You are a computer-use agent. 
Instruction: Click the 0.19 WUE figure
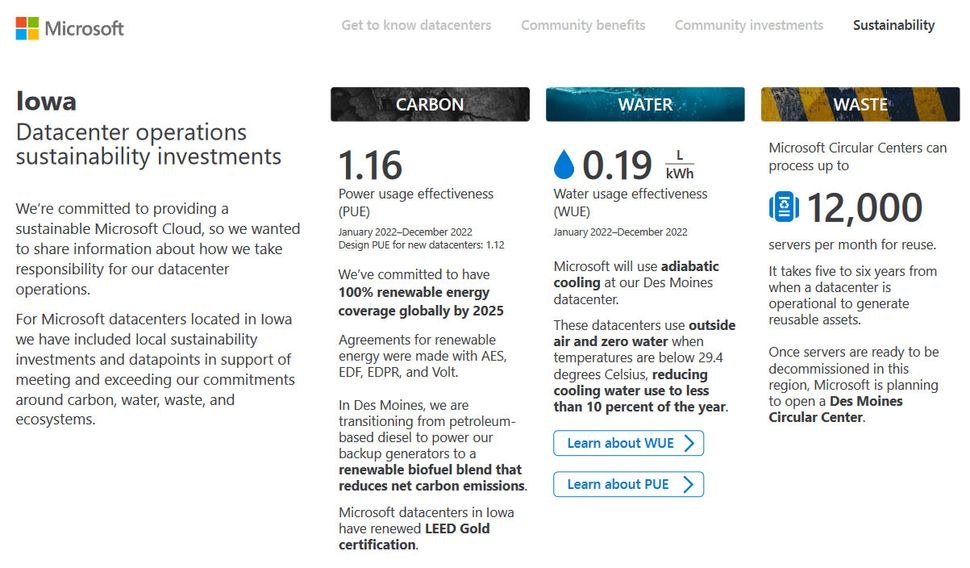(x=617, y=165)
